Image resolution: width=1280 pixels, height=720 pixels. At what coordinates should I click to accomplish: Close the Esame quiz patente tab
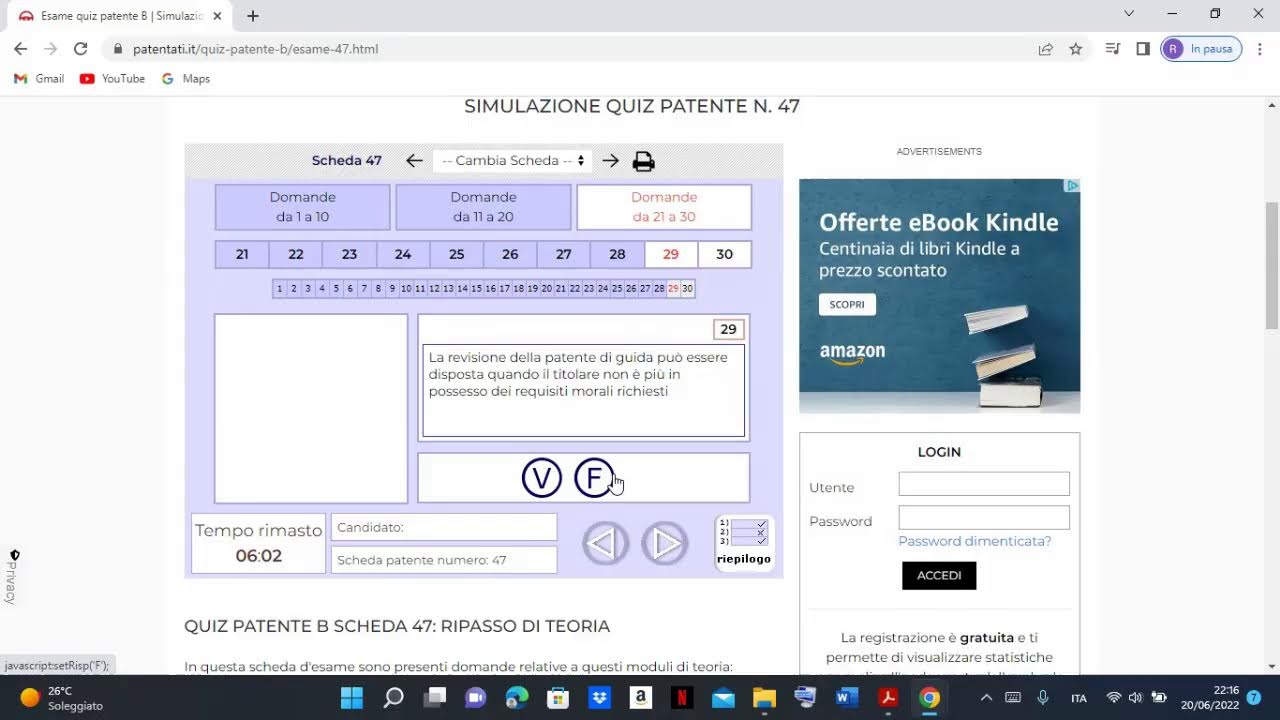coord(217,16)
